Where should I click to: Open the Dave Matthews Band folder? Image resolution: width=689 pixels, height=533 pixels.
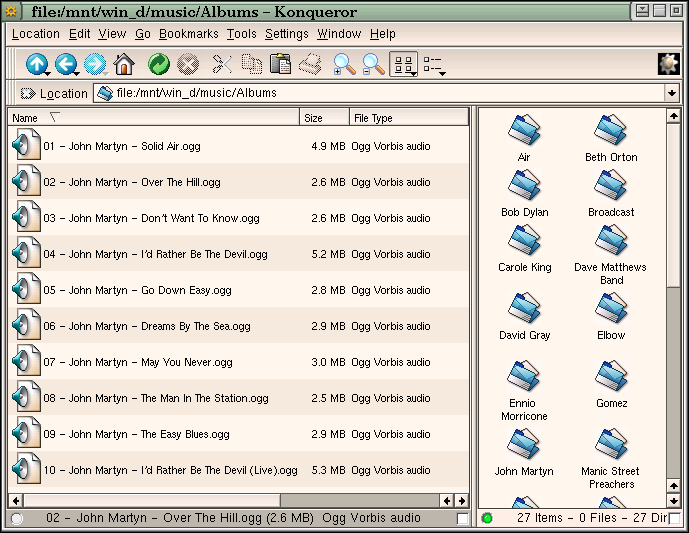[x=611, y=254]
